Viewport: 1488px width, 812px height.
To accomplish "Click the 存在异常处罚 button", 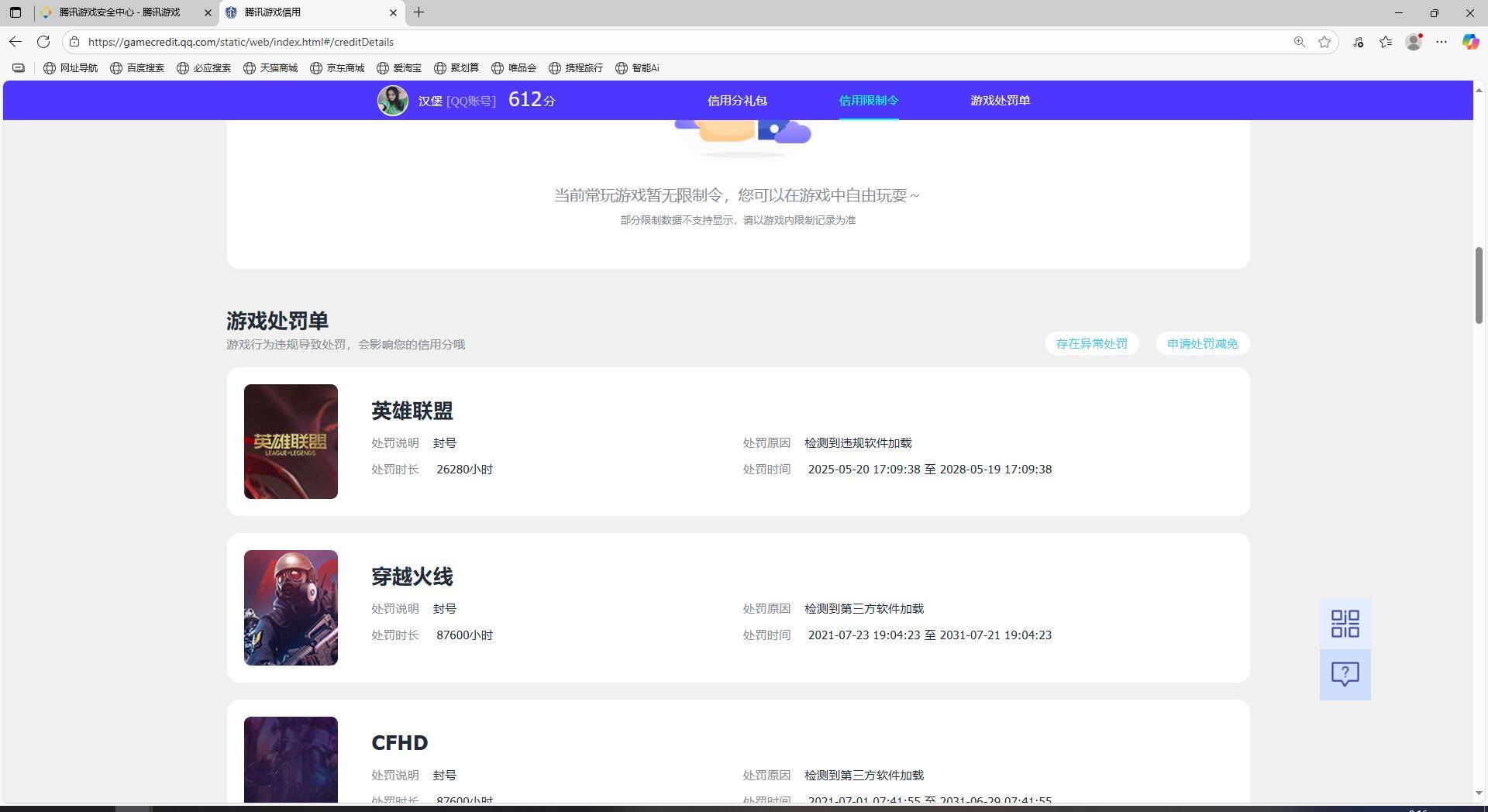I will coord(1091,343).
